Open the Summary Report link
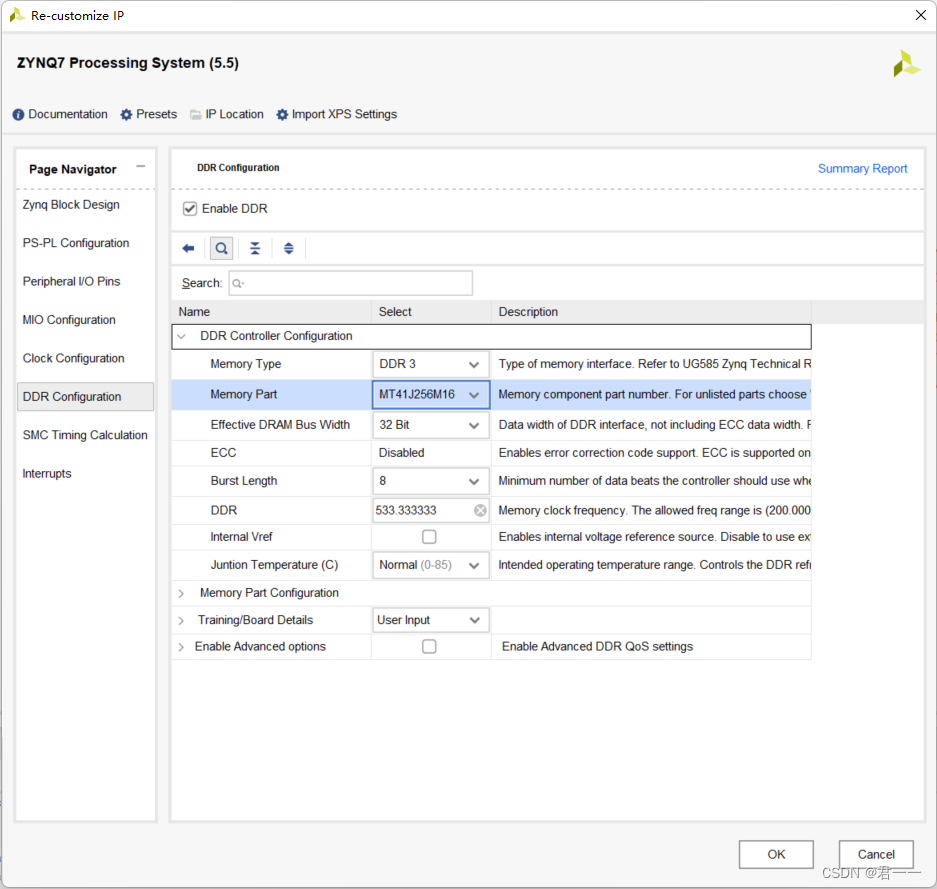 pyautogui.click(x=862, y=169)
